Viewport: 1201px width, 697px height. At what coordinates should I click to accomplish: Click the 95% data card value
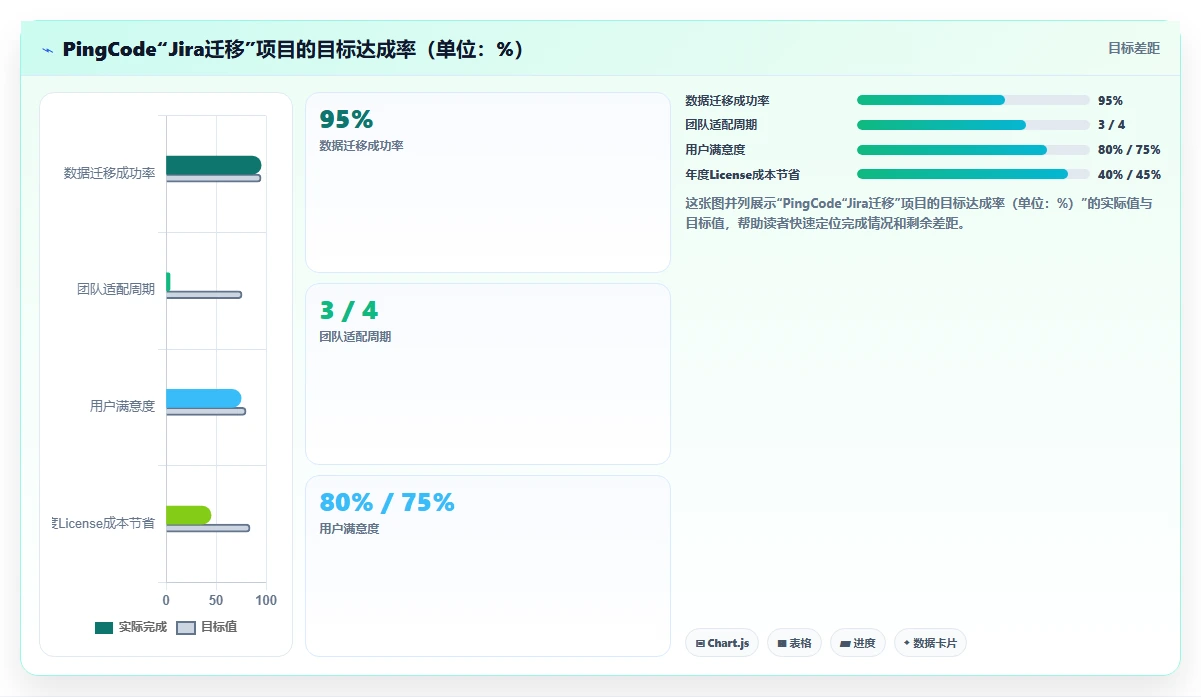click(x=346, y=119)
